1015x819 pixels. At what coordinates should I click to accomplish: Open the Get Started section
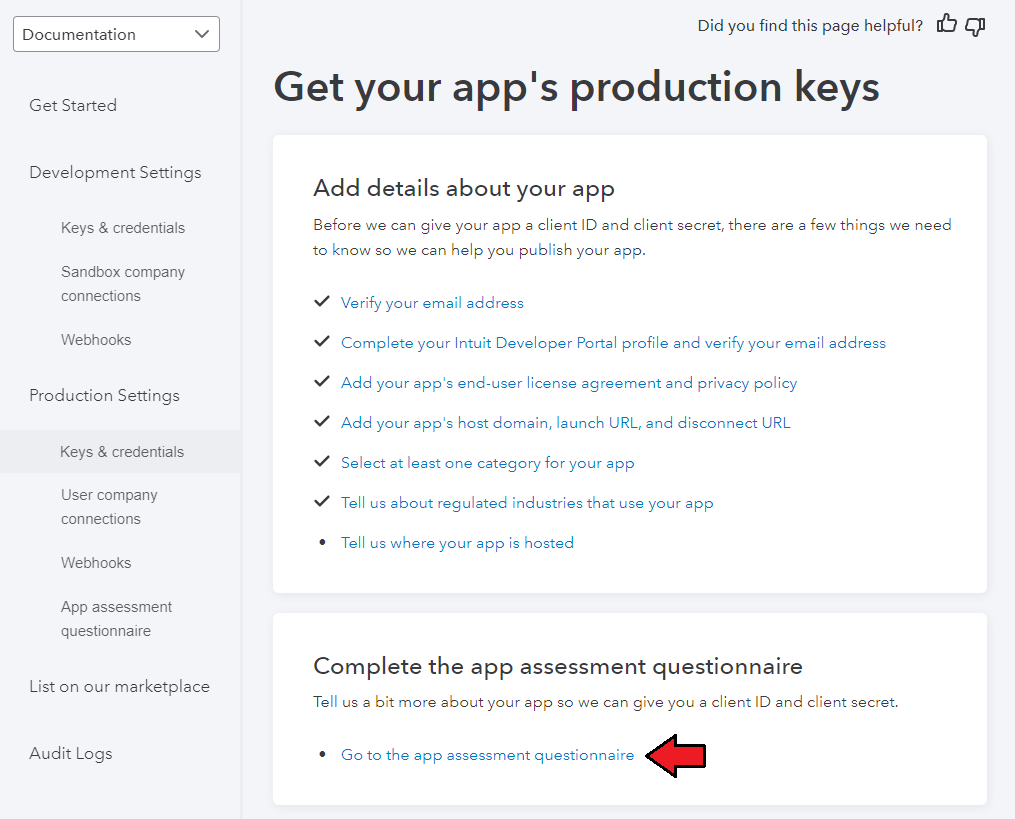coord(73,105)
